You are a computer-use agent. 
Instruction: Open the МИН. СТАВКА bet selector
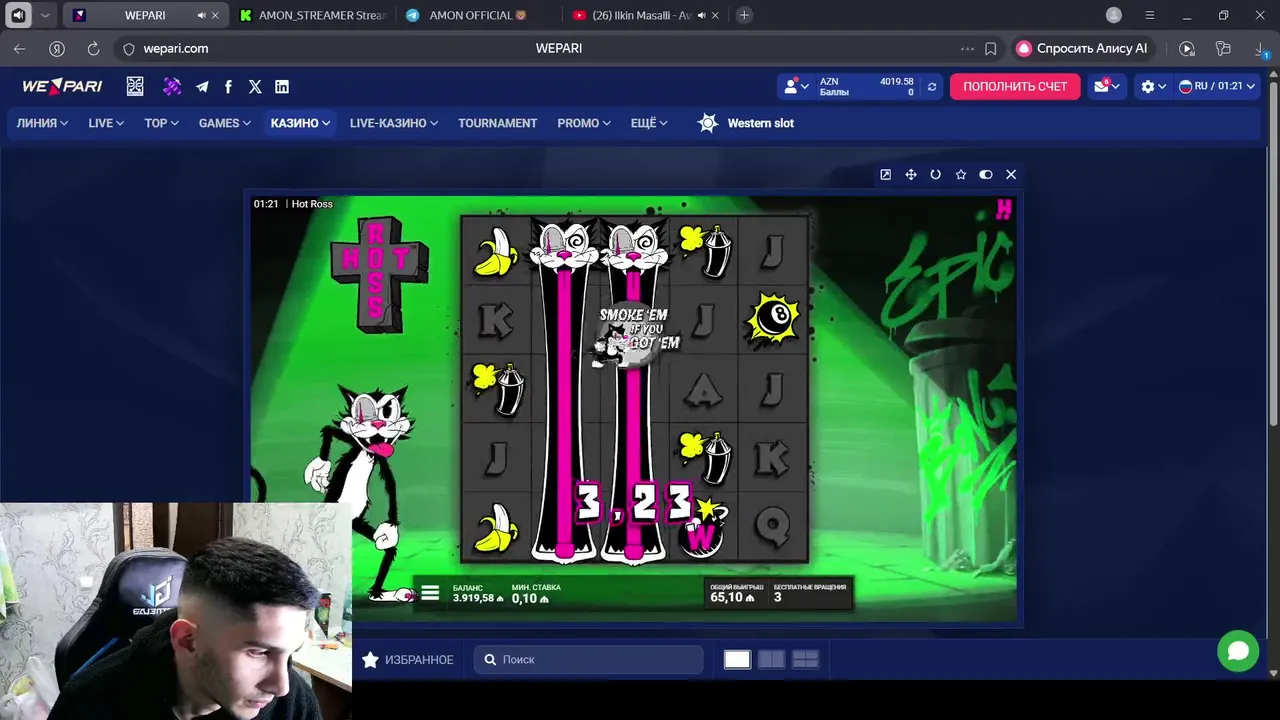tap(536, 593)
